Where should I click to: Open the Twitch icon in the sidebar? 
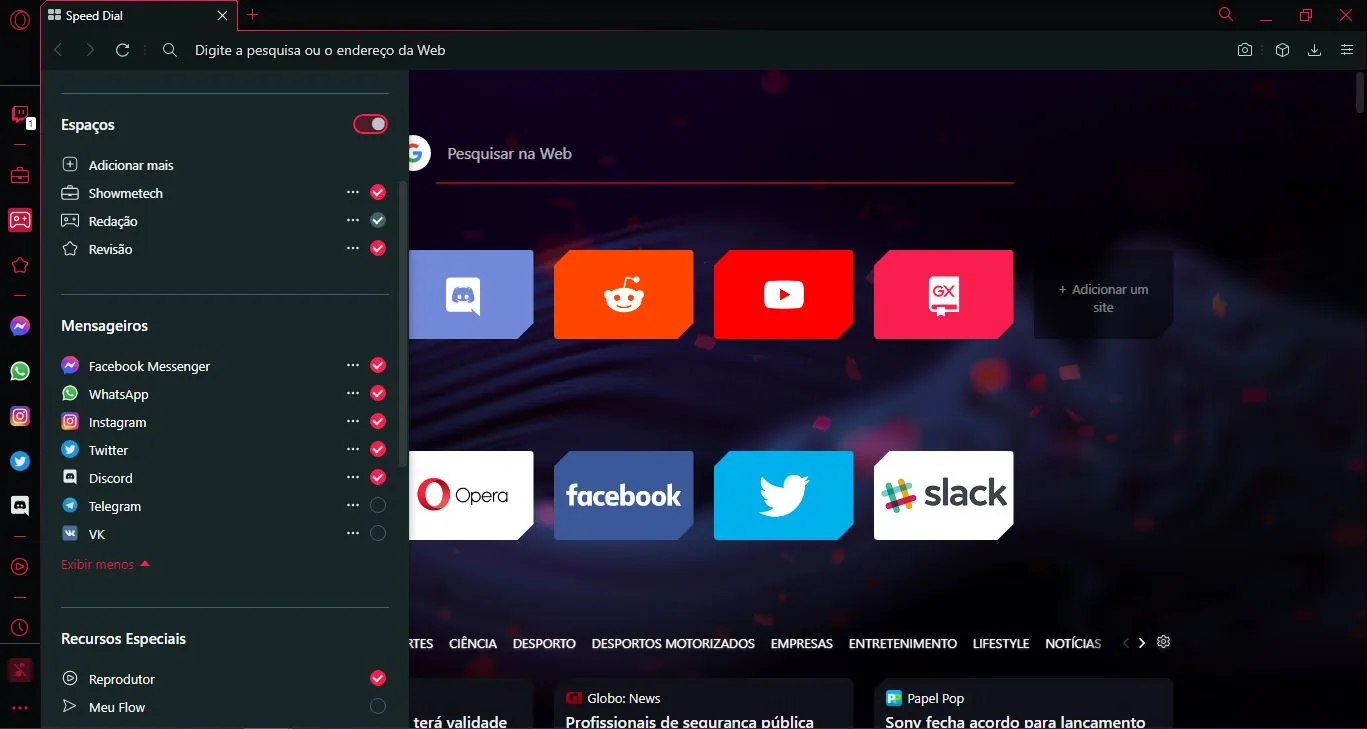point(20,114)
